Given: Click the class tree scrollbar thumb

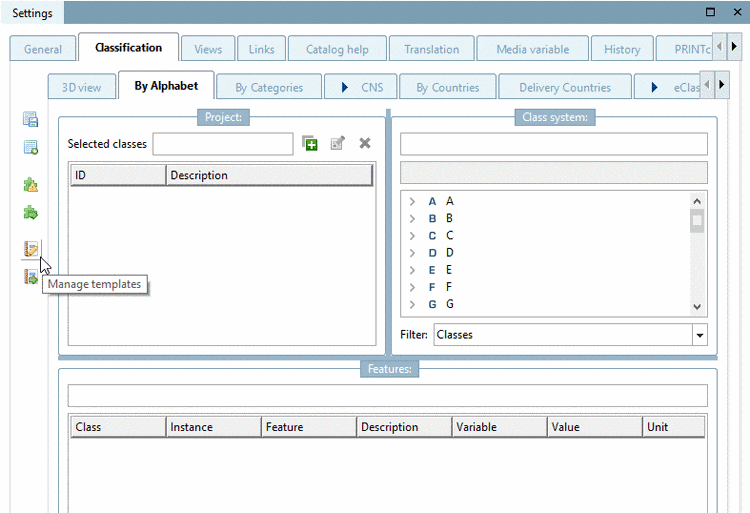Looking at the screenshot, I should click(697, 220).
